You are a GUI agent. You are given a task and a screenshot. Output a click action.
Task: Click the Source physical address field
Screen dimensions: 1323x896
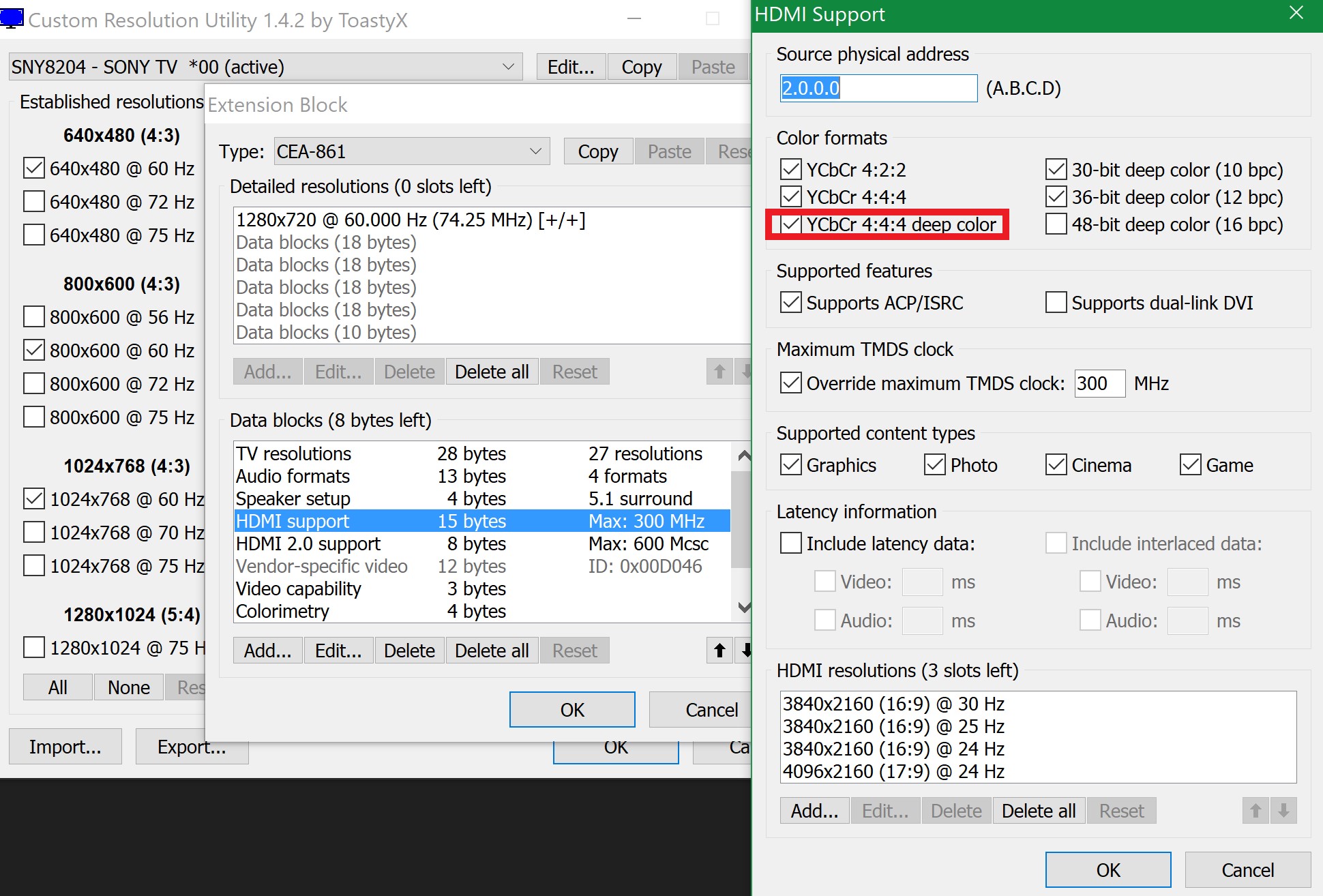[x=878, y=88]
